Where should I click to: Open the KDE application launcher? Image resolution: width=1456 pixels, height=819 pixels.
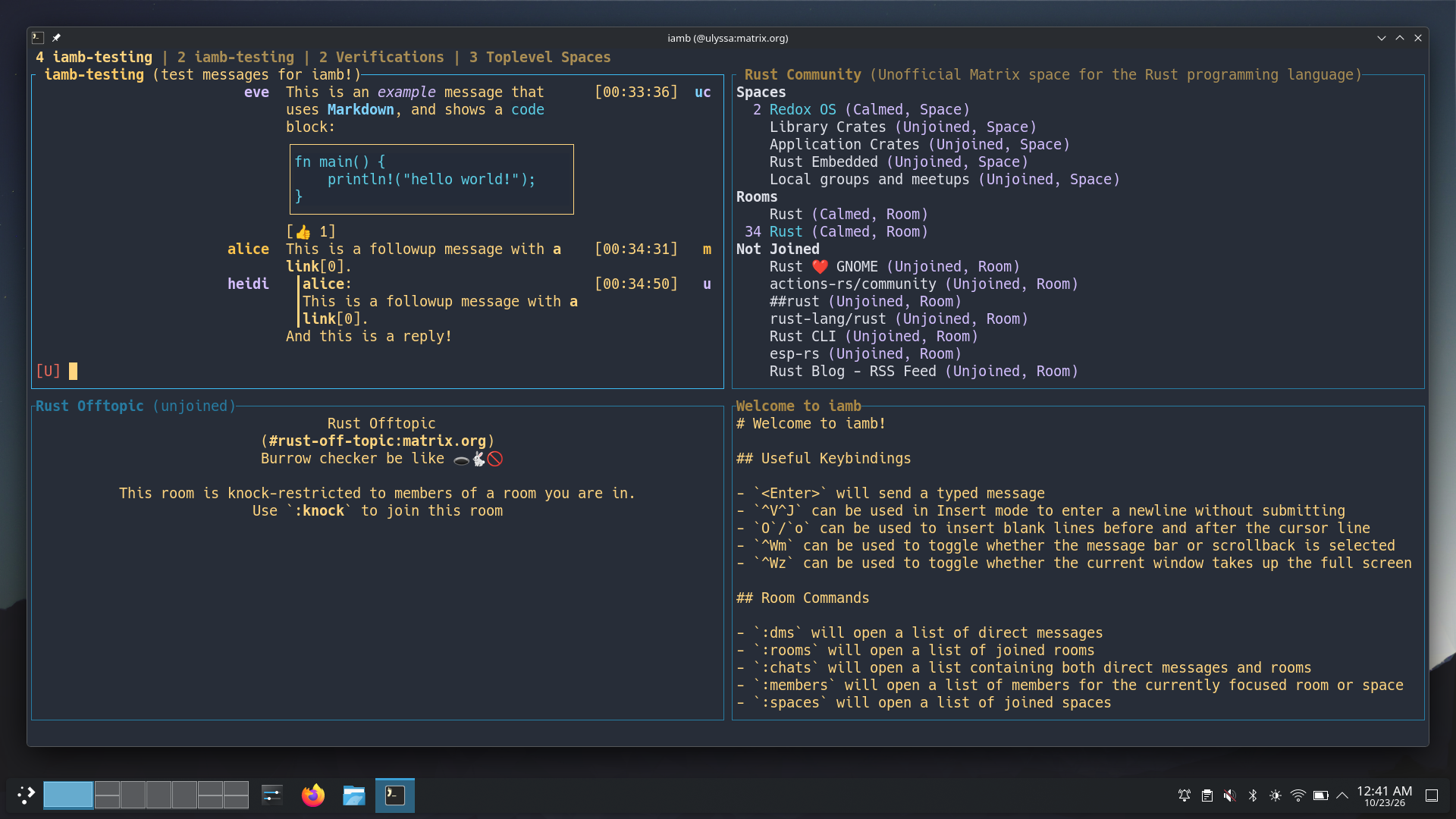[x=27, y=795]
